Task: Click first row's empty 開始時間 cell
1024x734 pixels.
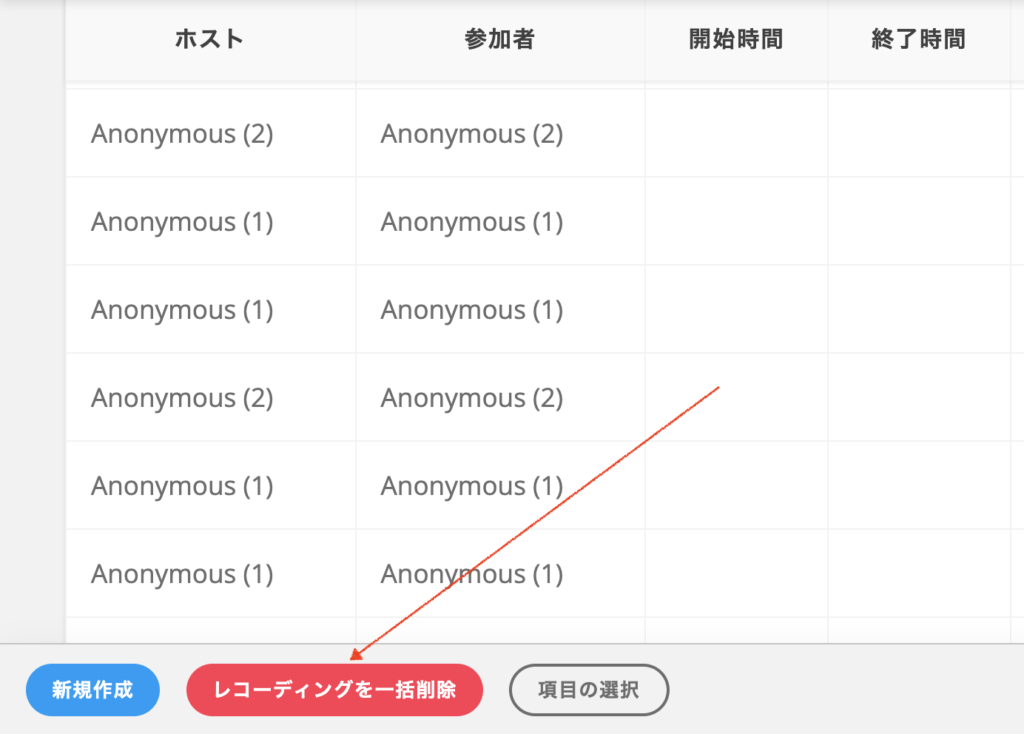Action: [x=736, y=133]
